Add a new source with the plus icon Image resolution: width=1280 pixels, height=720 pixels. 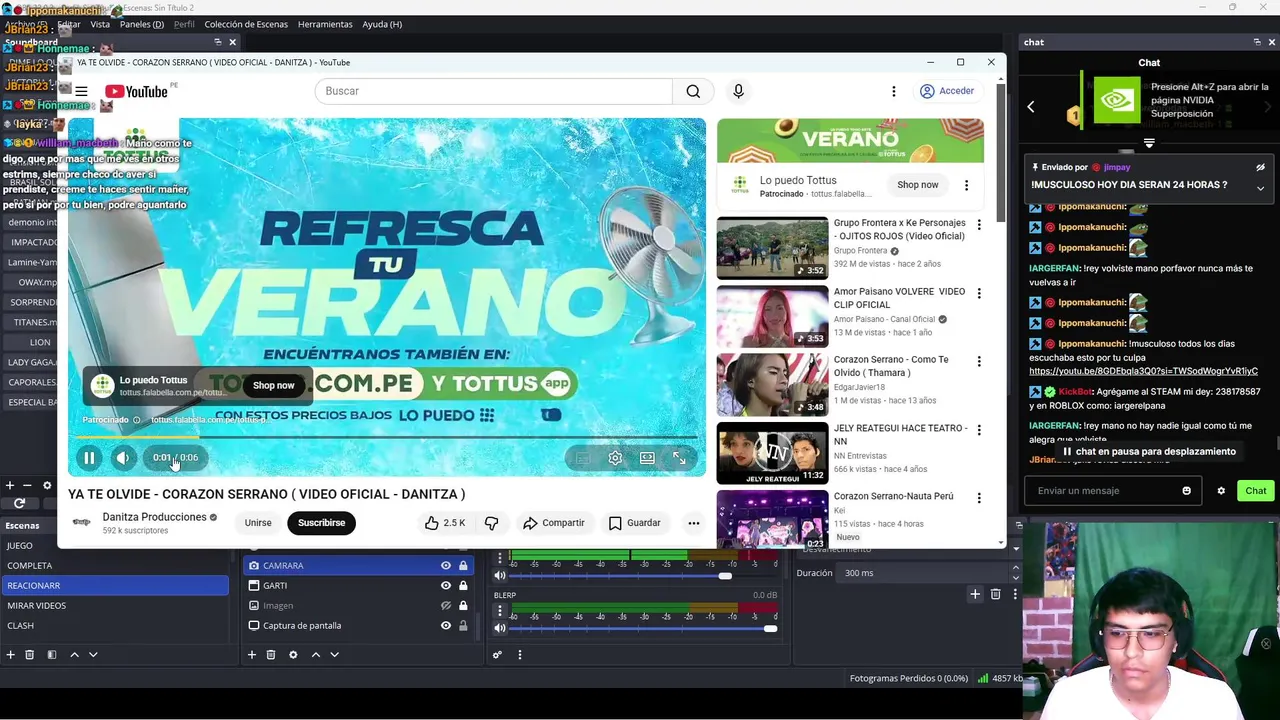(x=252, y=655)
